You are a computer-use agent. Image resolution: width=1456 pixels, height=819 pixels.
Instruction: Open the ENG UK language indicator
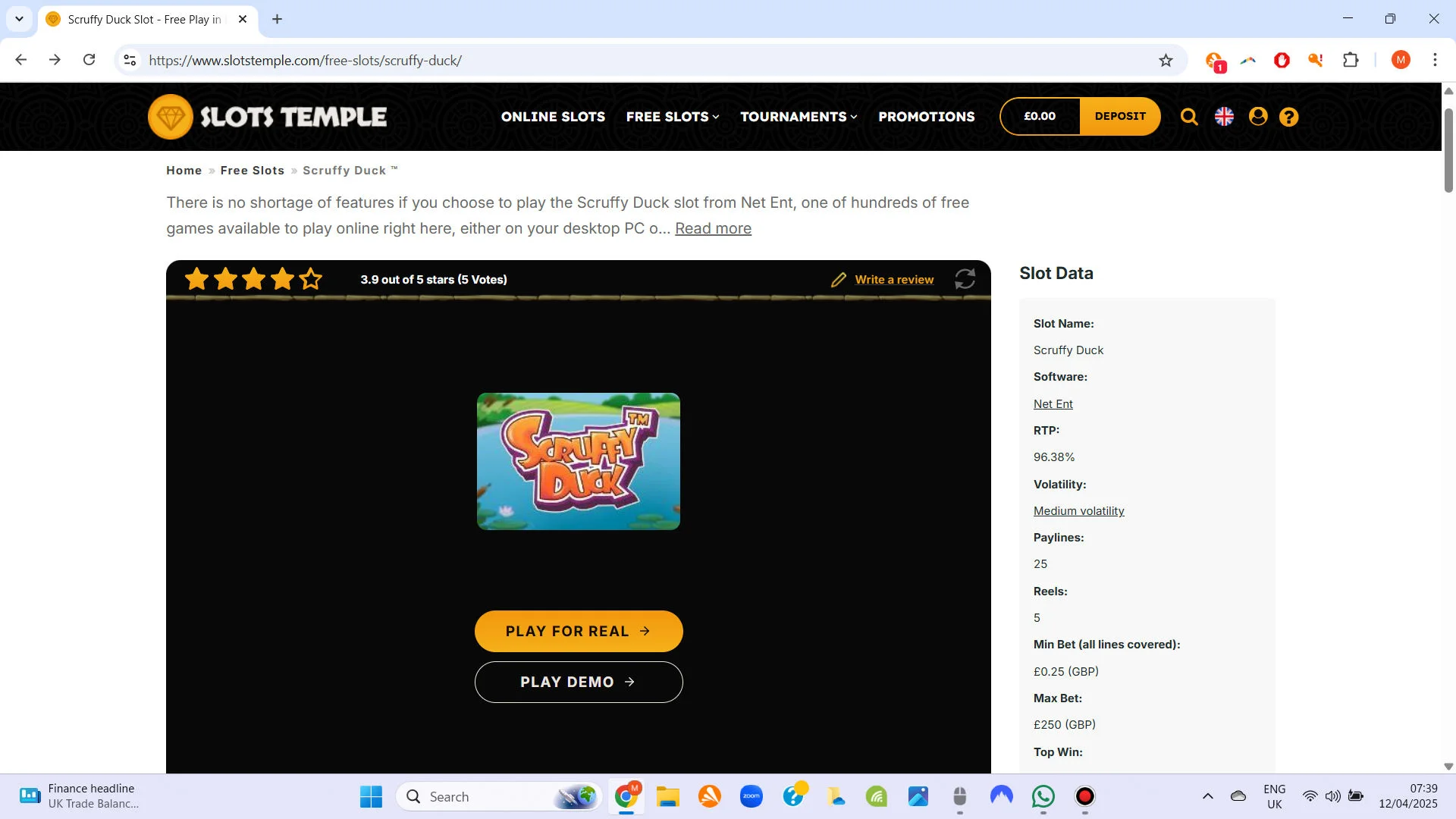coord(1274,796)
